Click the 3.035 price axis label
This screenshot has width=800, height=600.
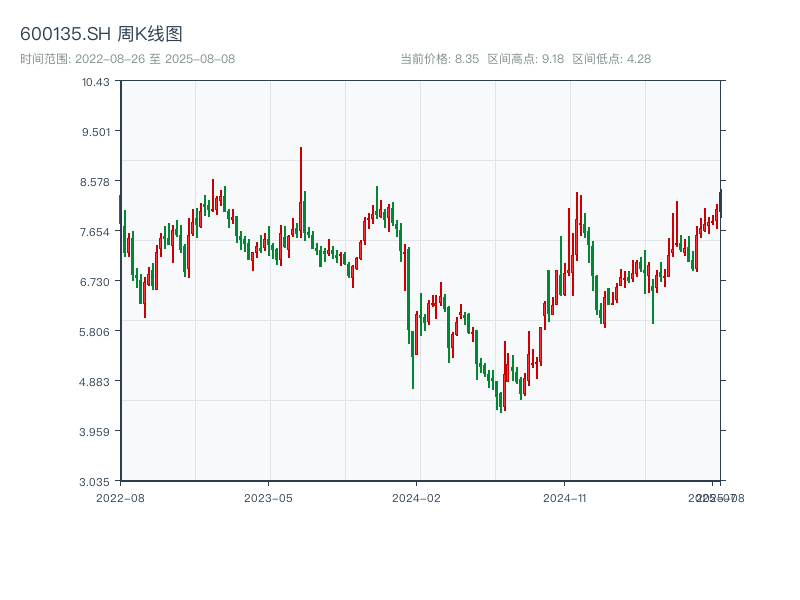click(96, 481)
